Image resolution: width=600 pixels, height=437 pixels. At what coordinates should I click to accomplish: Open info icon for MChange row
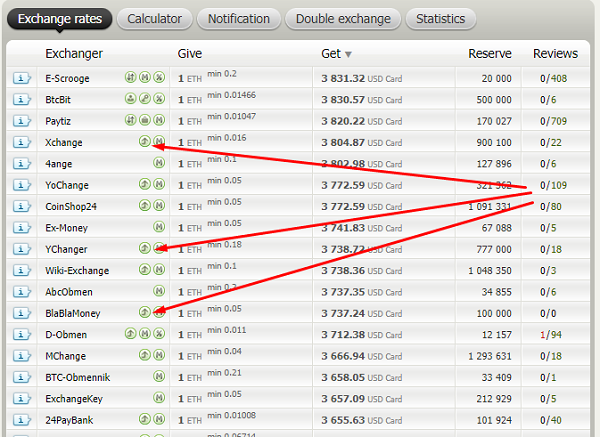(21, 356)
